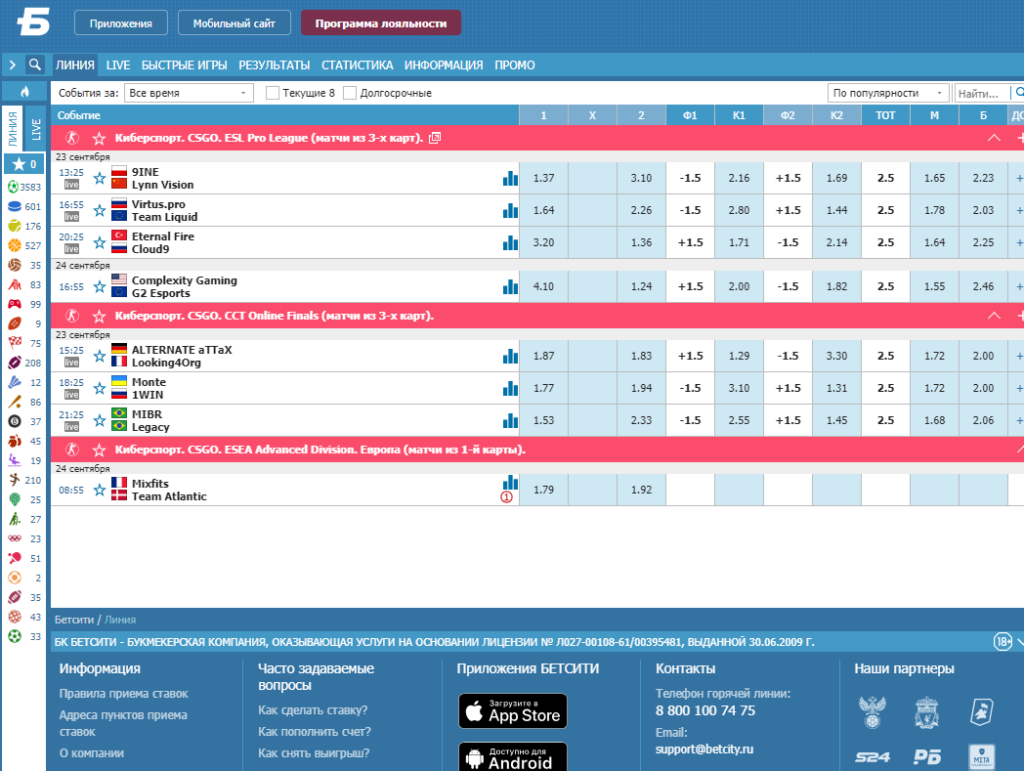The image size is (1024, 771).
Task: Open statistics chart for 9INE vs Lynn Vision
Action: pos(510,178)
